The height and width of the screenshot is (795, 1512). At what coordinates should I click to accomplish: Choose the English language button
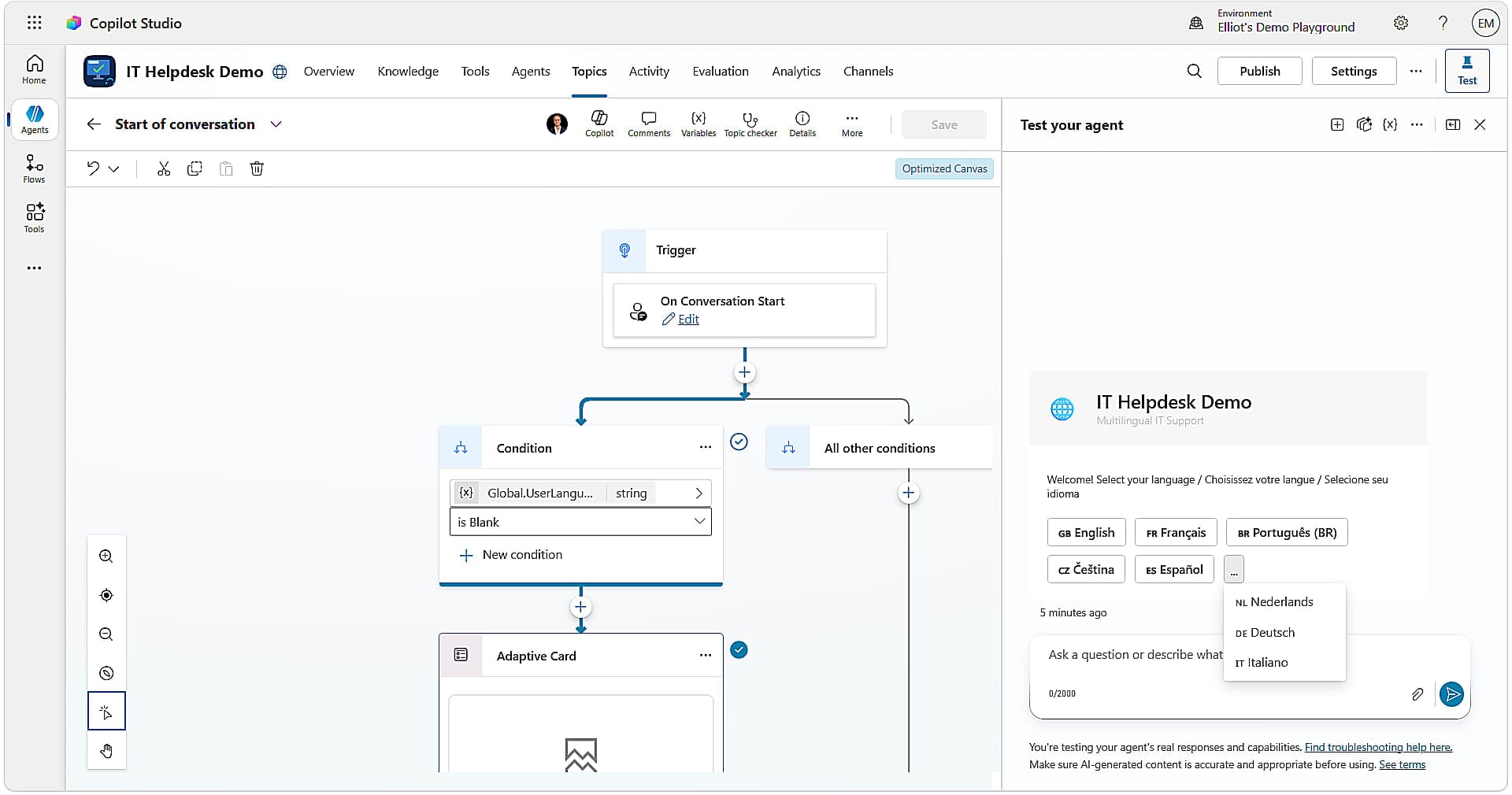click(1086, 533)
